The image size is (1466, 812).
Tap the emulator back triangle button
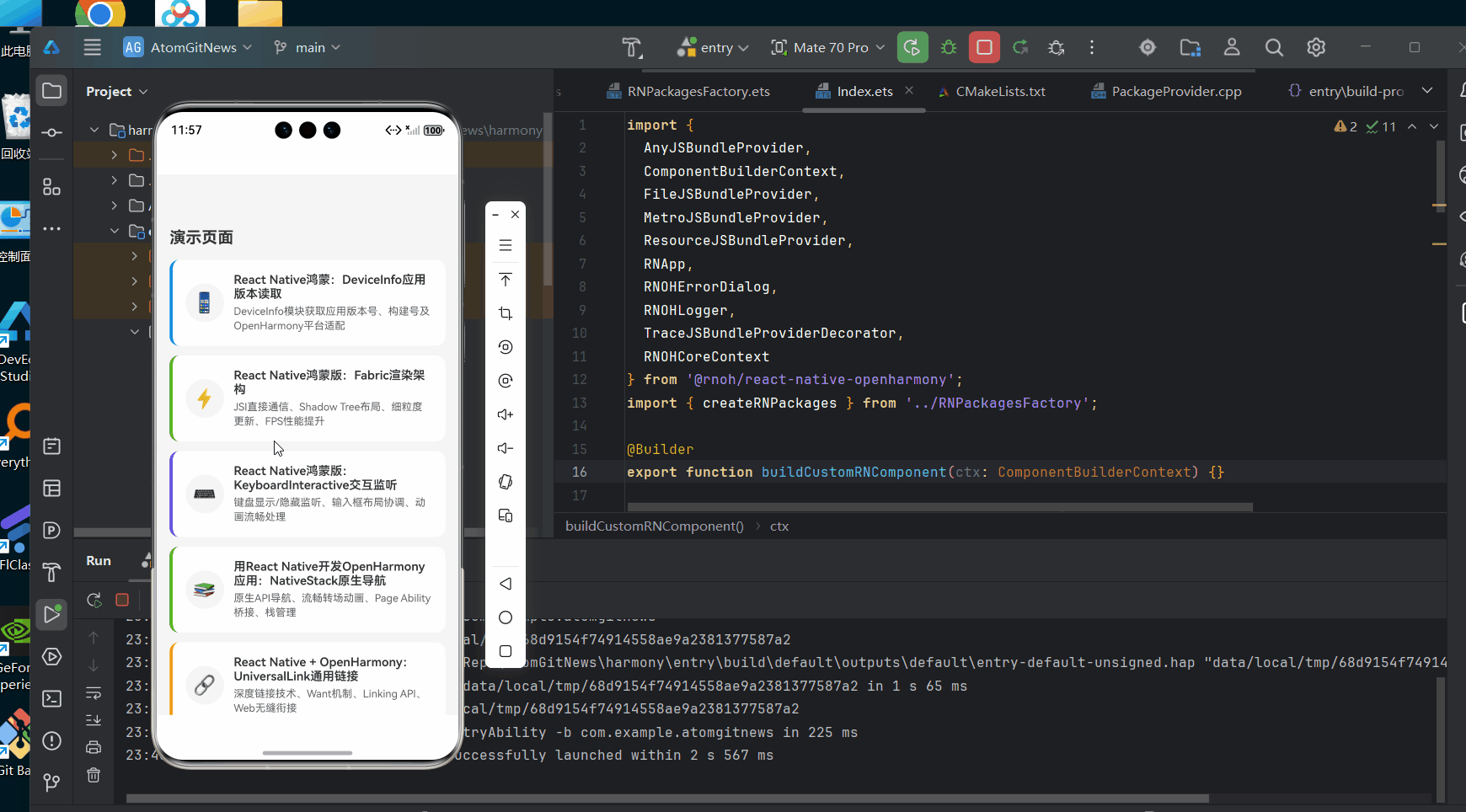click(x=506, y=584)
